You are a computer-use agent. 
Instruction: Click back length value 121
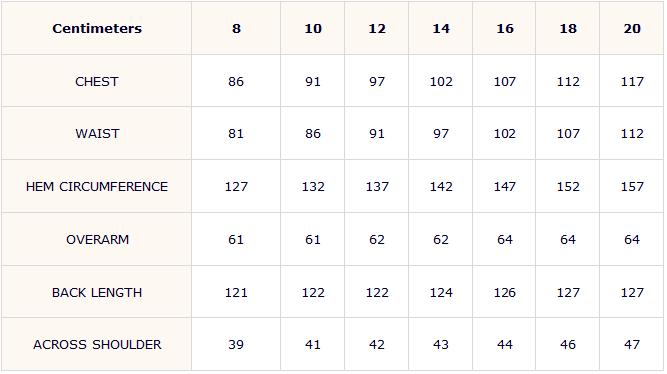(x=236, y=292)
